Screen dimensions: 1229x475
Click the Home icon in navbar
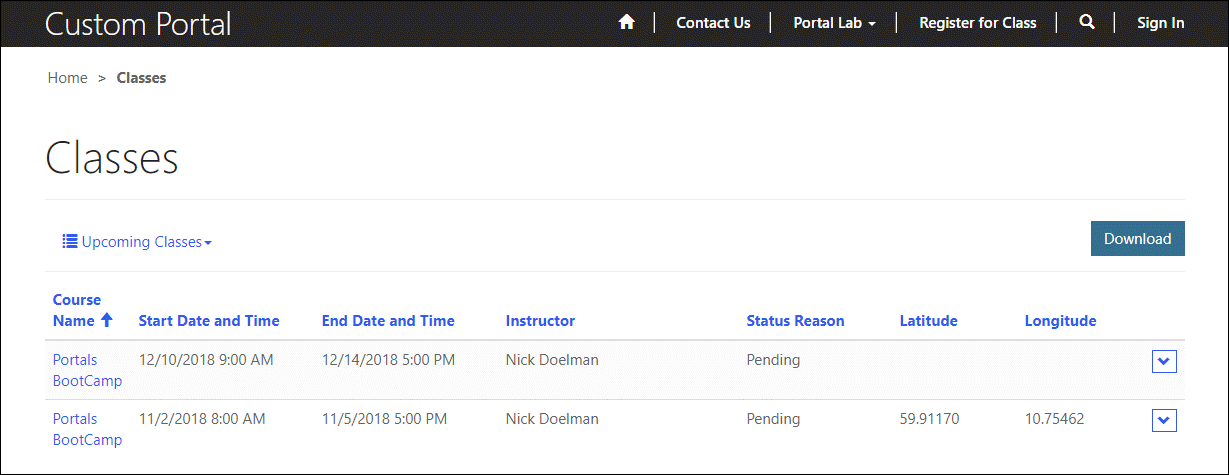[x=627, y=22]
